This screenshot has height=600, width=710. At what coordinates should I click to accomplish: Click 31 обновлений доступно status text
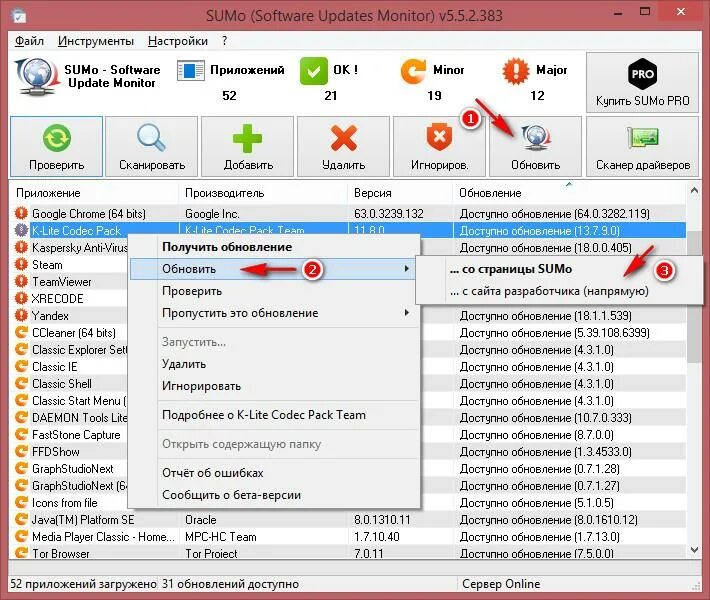coord(230,584)
